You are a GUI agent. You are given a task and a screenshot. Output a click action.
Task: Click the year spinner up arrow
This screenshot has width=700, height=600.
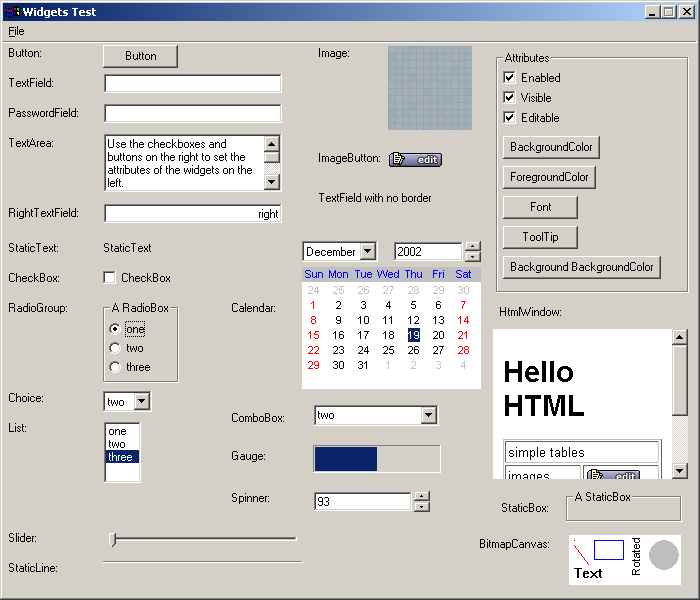pos(473,246)
